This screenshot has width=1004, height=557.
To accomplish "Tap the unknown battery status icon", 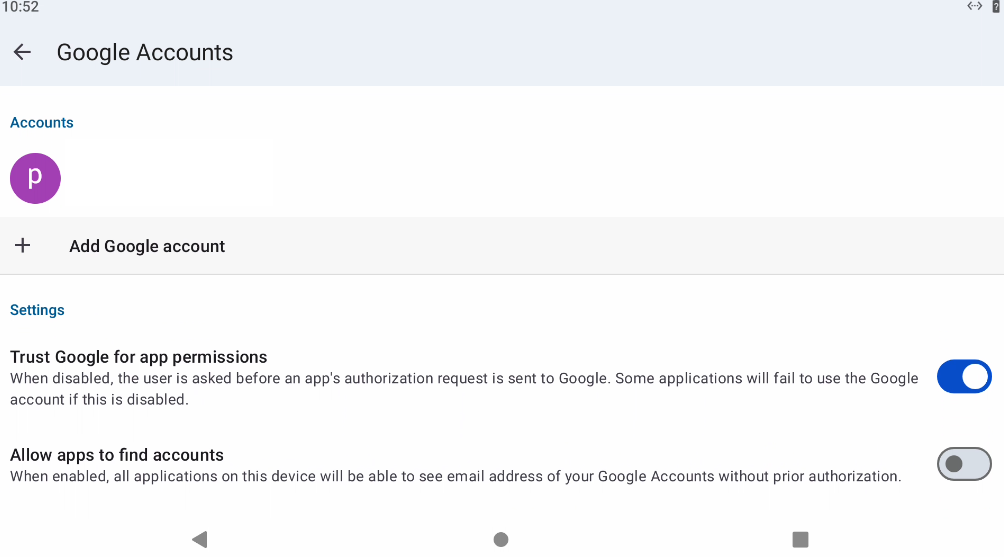I will 996,6.
